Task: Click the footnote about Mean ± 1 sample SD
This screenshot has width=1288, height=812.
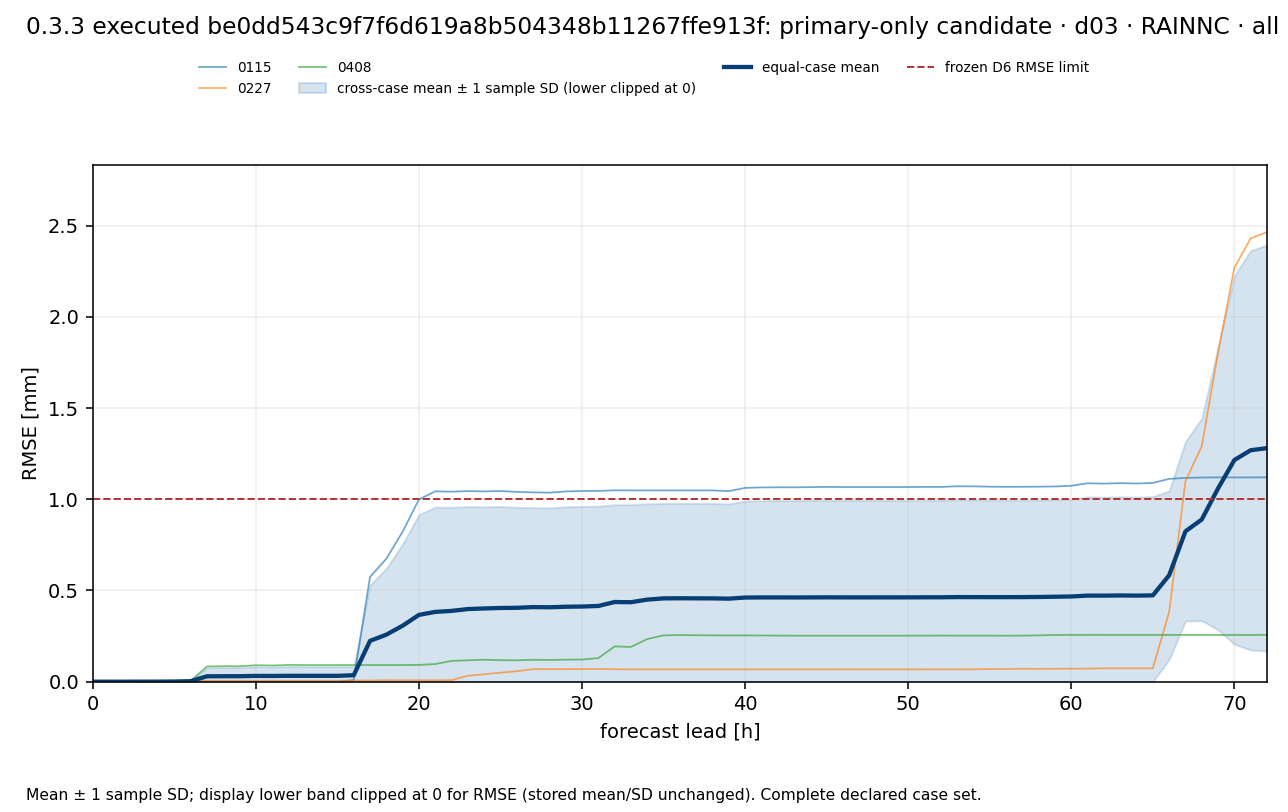Action: tap(503, 795)
